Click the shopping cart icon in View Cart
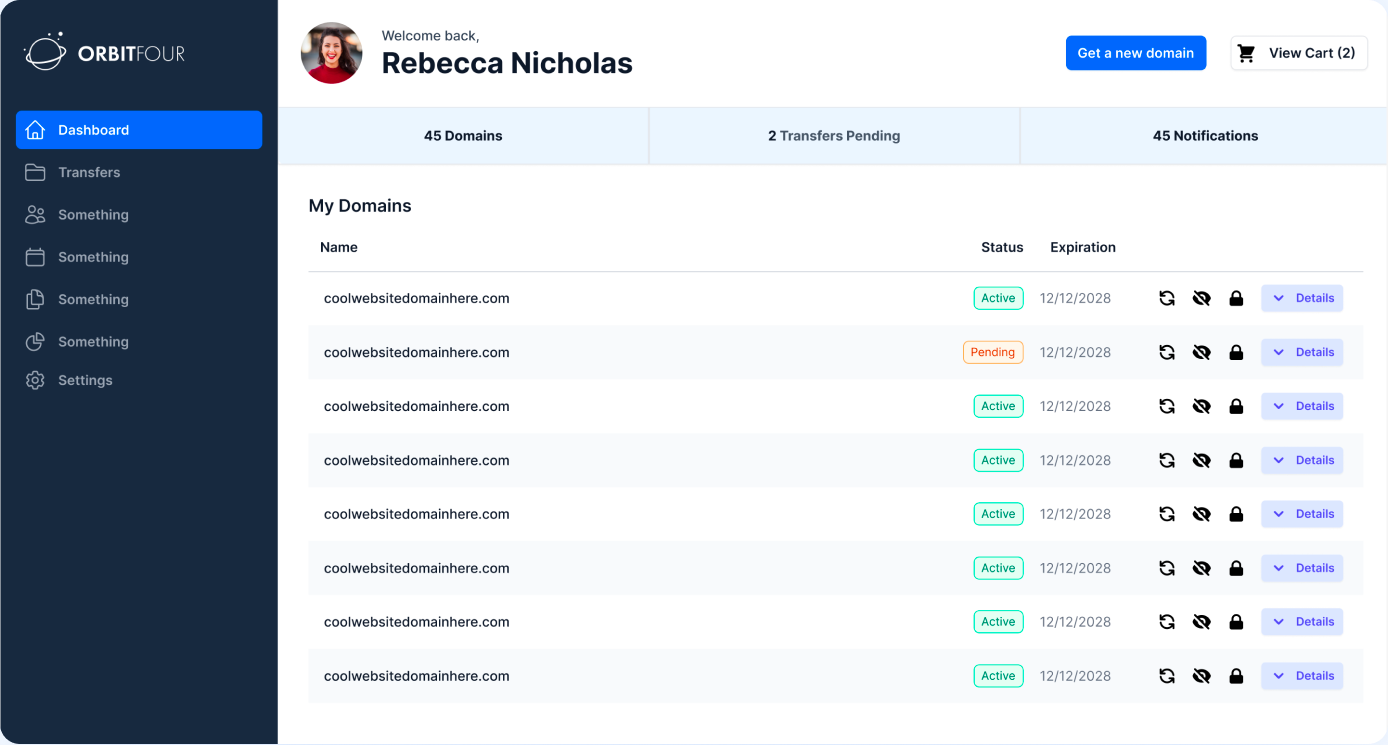This screenshot has width=1388, height=745. click(1246, 52)
